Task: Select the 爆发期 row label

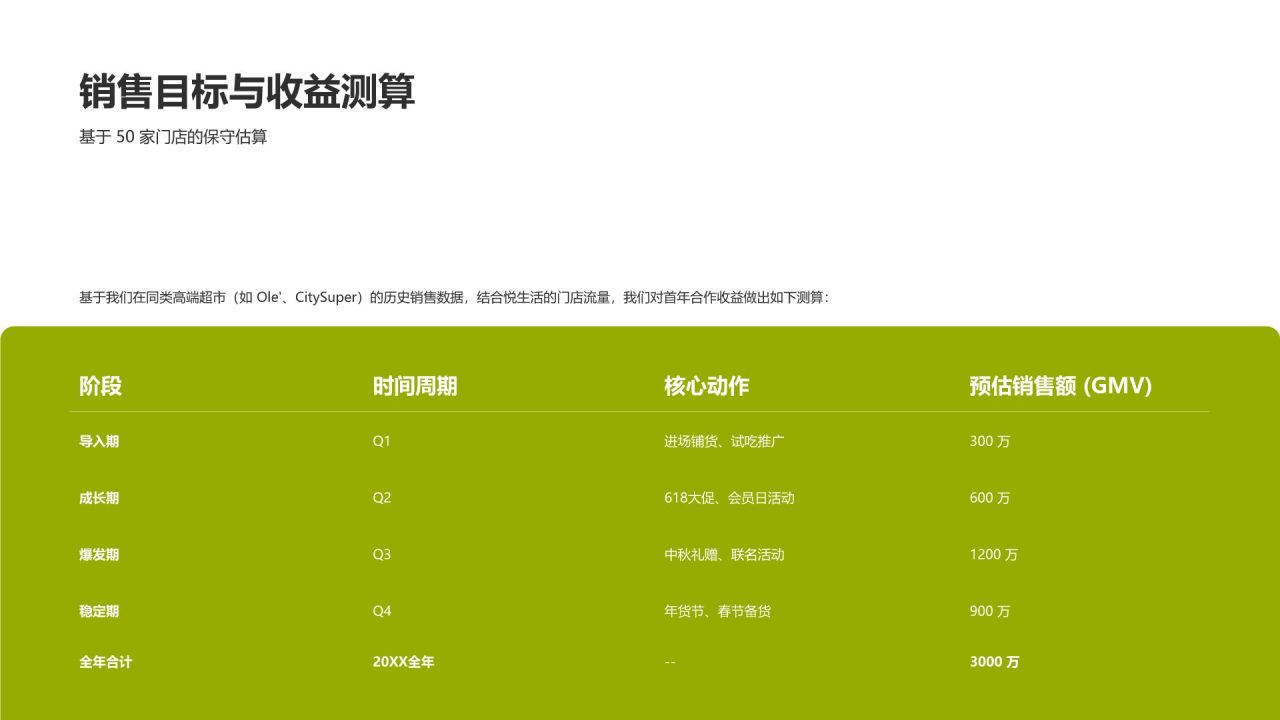Action: pos(99,555)
